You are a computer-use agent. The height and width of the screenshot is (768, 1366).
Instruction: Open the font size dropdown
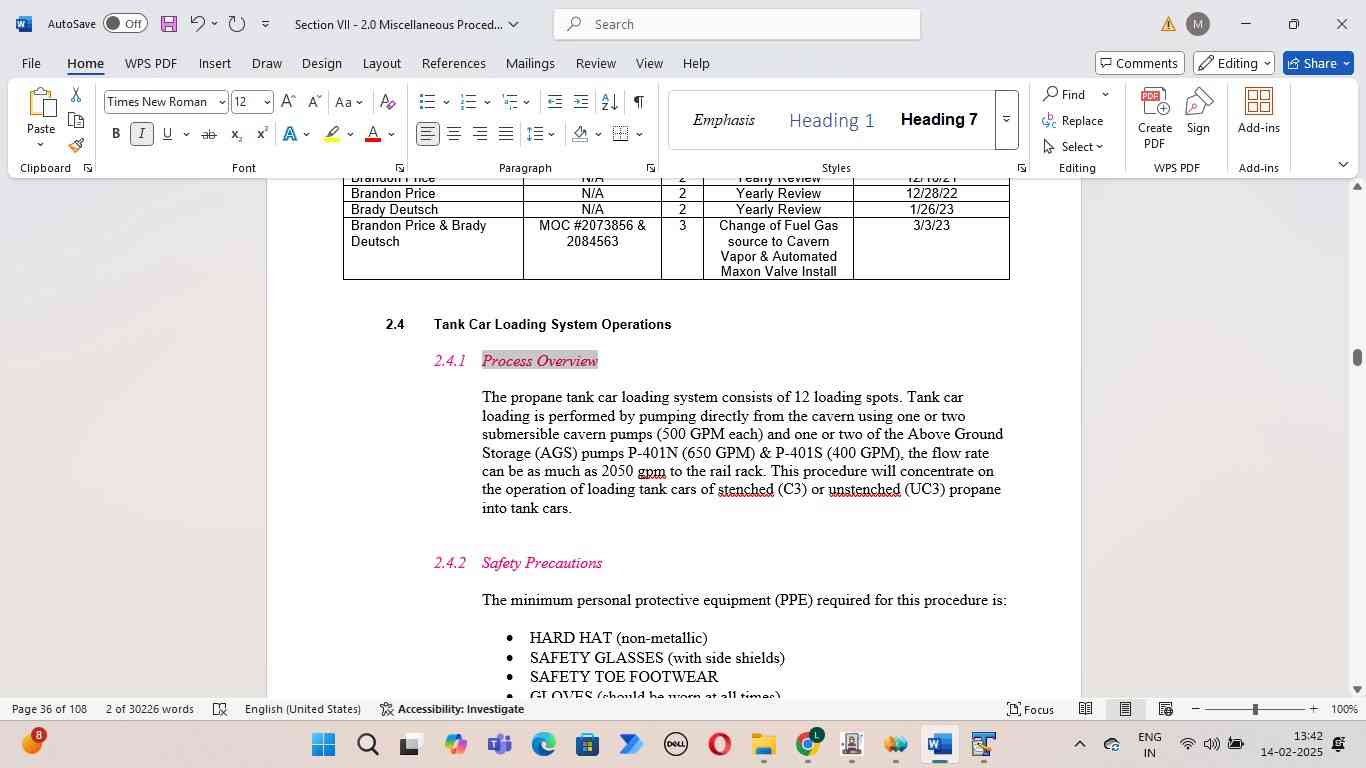click(x=266, y=102)
